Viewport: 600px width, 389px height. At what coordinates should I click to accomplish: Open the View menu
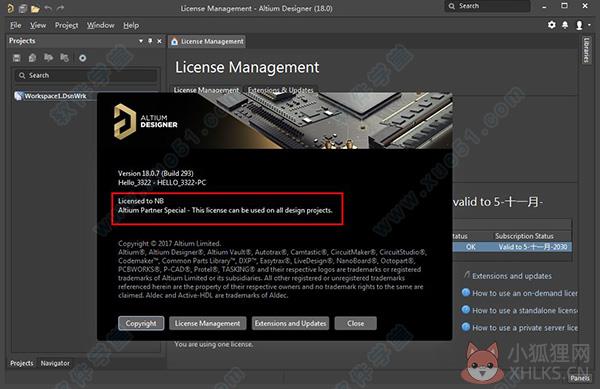coord(38,25)
